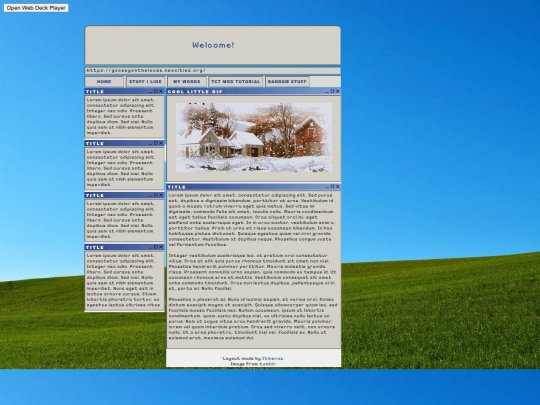
Task: Click the neocities URL address bar
Action: [x=212, y=71]
